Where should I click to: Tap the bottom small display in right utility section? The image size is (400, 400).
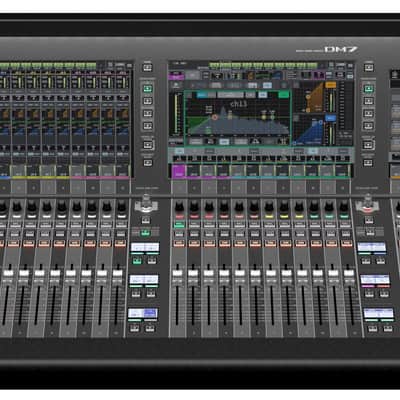point(379,313)
